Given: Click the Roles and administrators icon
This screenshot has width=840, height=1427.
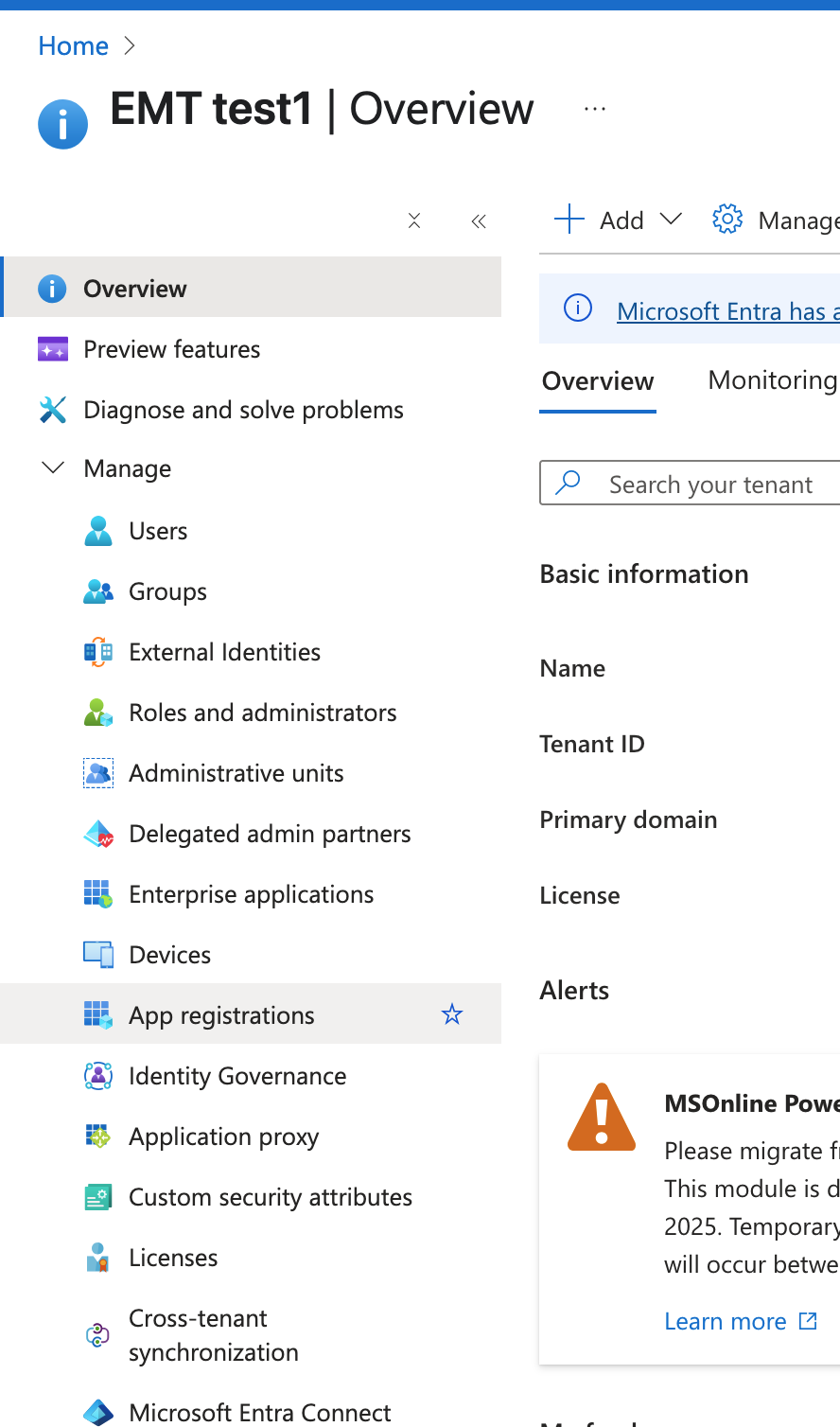Looking at the screenshot, I should coord(98,713).
